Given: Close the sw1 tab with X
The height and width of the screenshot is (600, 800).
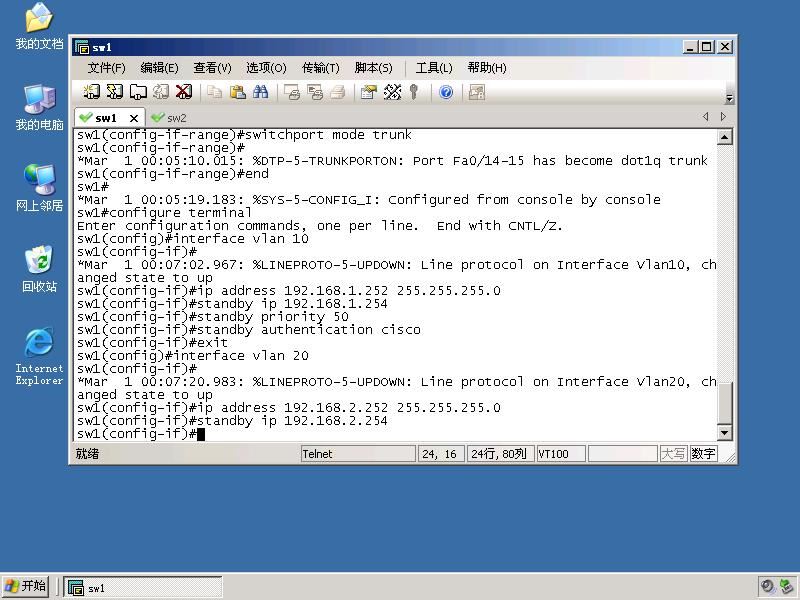Looking at the screenshot, I should (134, 118).
